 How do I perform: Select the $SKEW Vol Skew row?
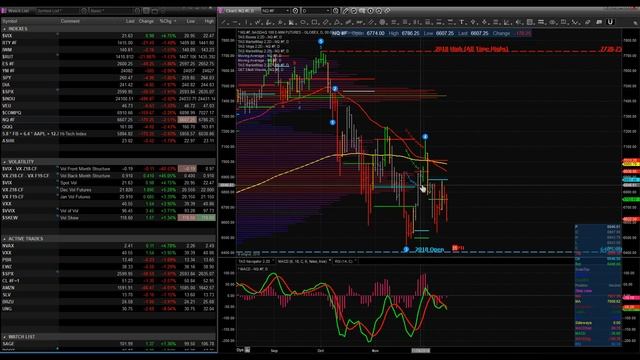pyautogui.click(x=108, y=218)
